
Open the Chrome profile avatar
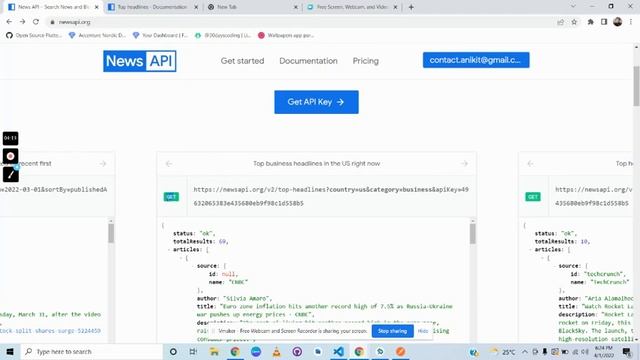click(618, 22)
